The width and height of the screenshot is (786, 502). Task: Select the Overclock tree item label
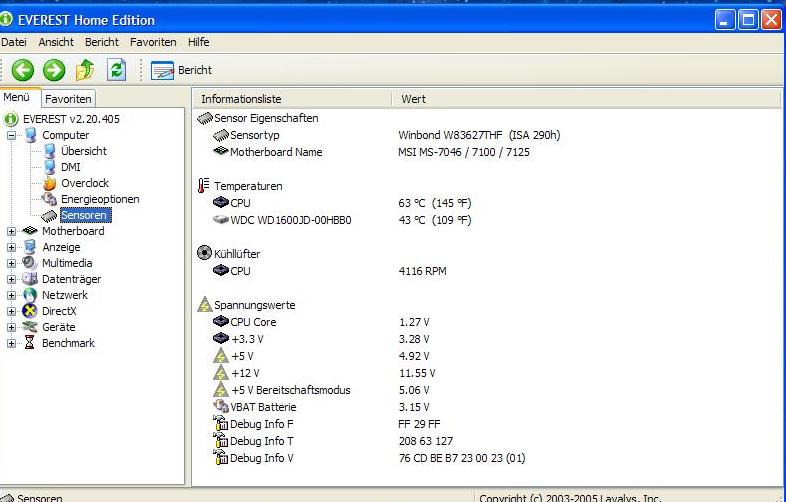point(85,183)
